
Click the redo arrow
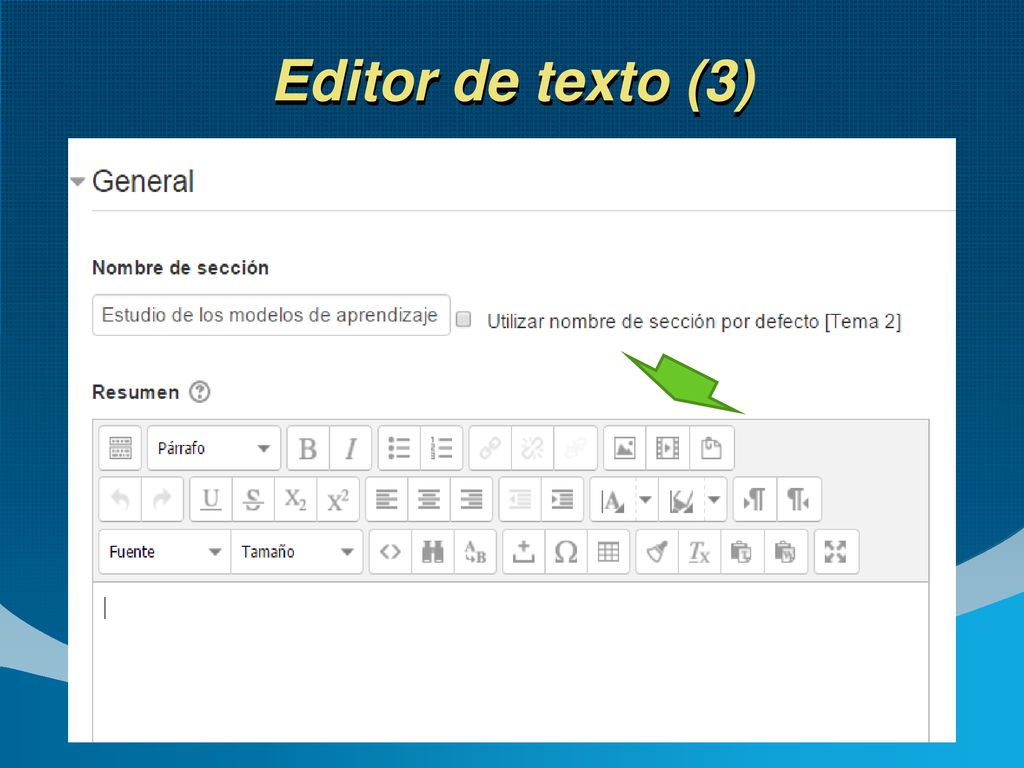tap(162, 500)
